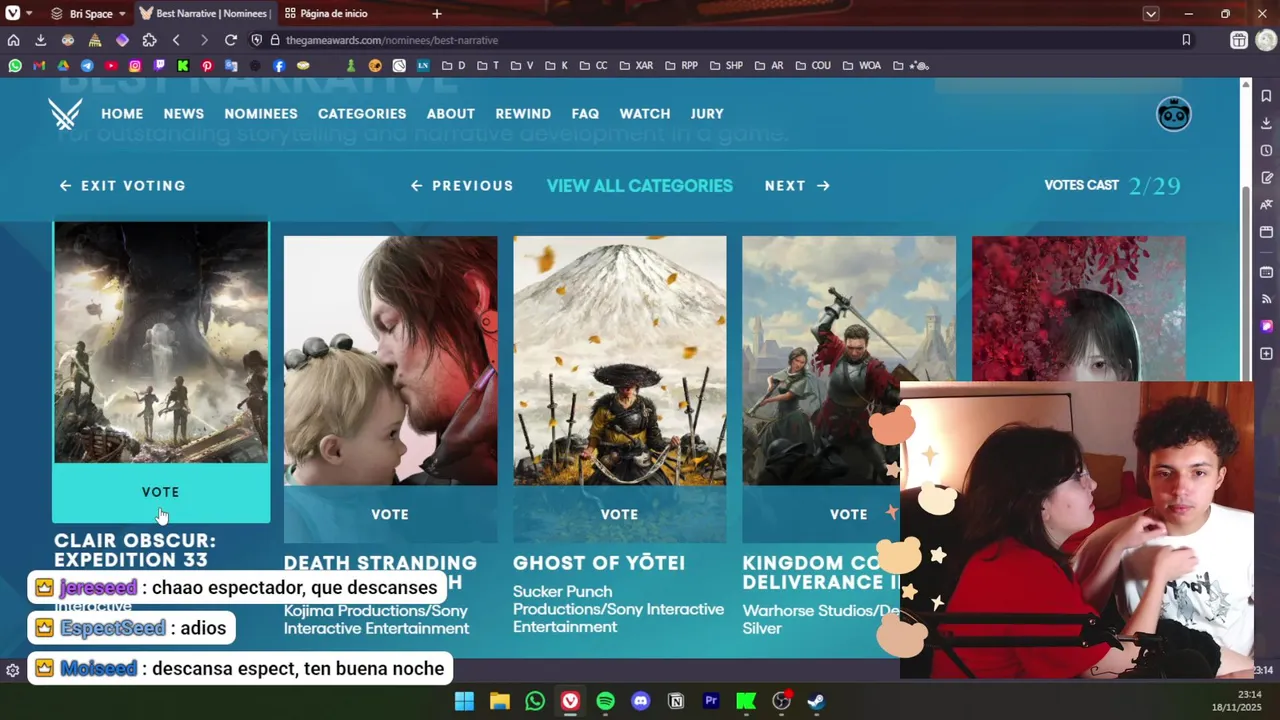This screenshot has width=1280, height=720.
Task: Open NOMINEES in site navigation
Action: click(x=261, y=114)
